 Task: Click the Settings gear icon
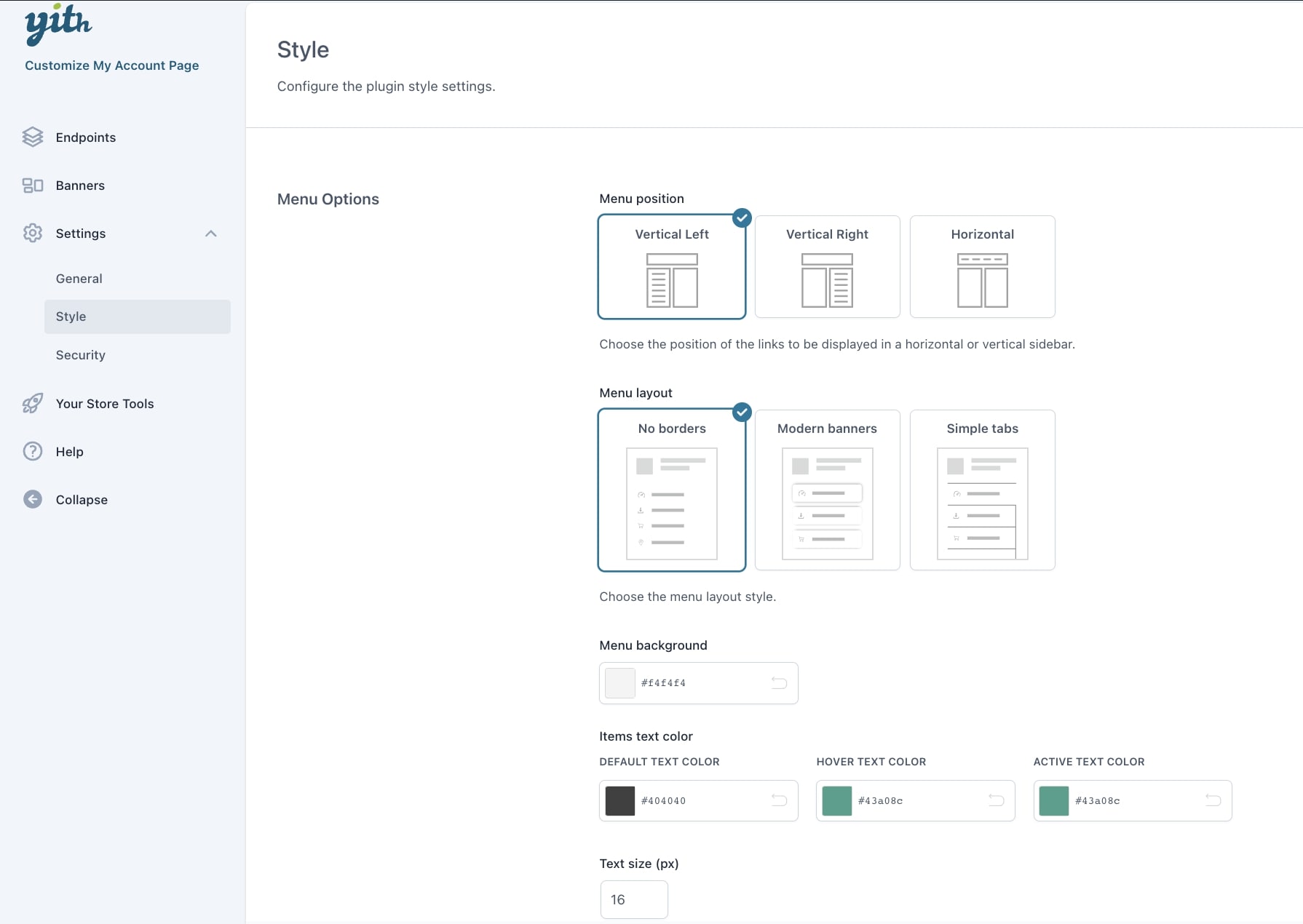point(33,234)
